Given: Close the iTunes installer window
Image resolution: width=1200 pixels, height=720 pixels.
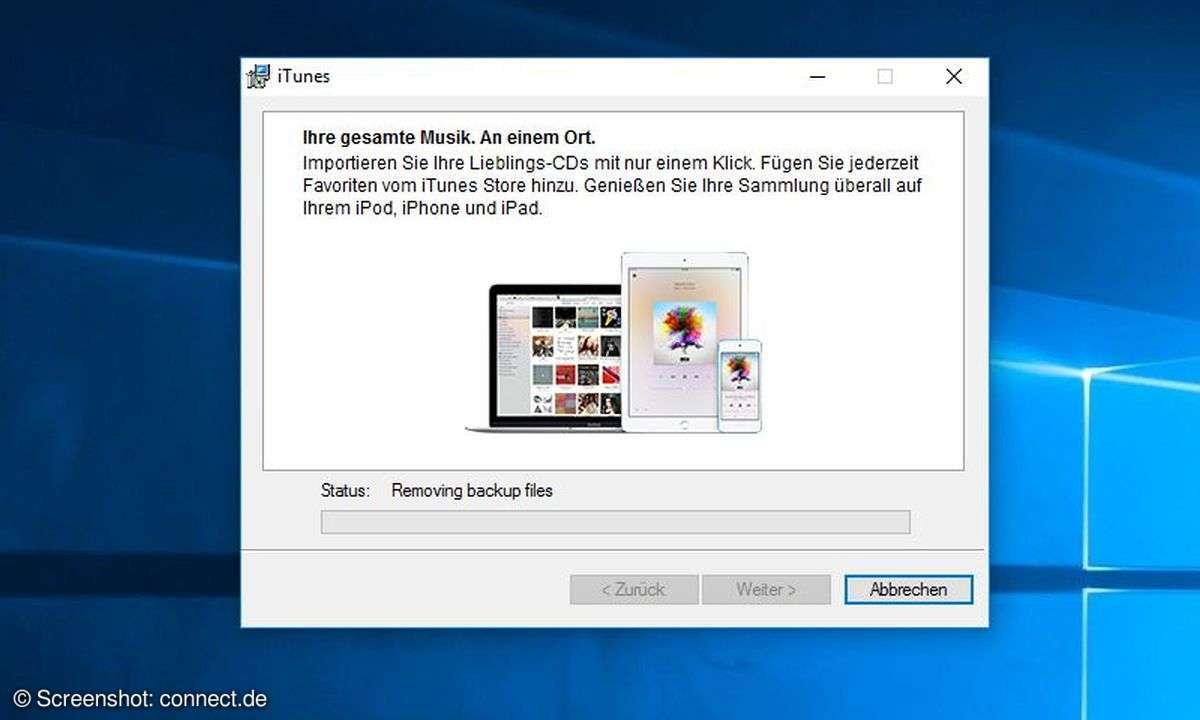Looking at the screenshot, I should coord(954,77).
